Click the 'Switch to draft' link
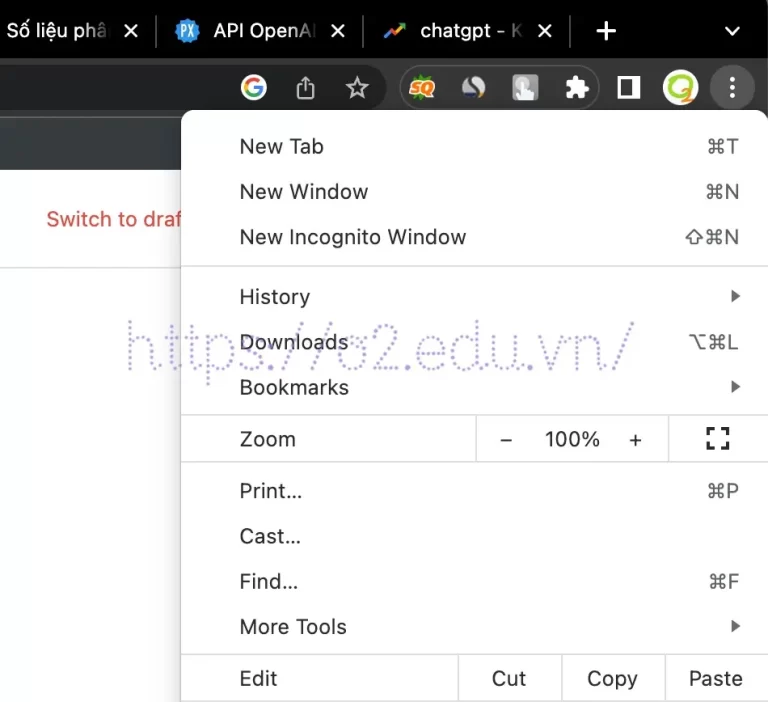Viewport: 768px width, 702px height. pyautogui.click(x=114, y=219)
